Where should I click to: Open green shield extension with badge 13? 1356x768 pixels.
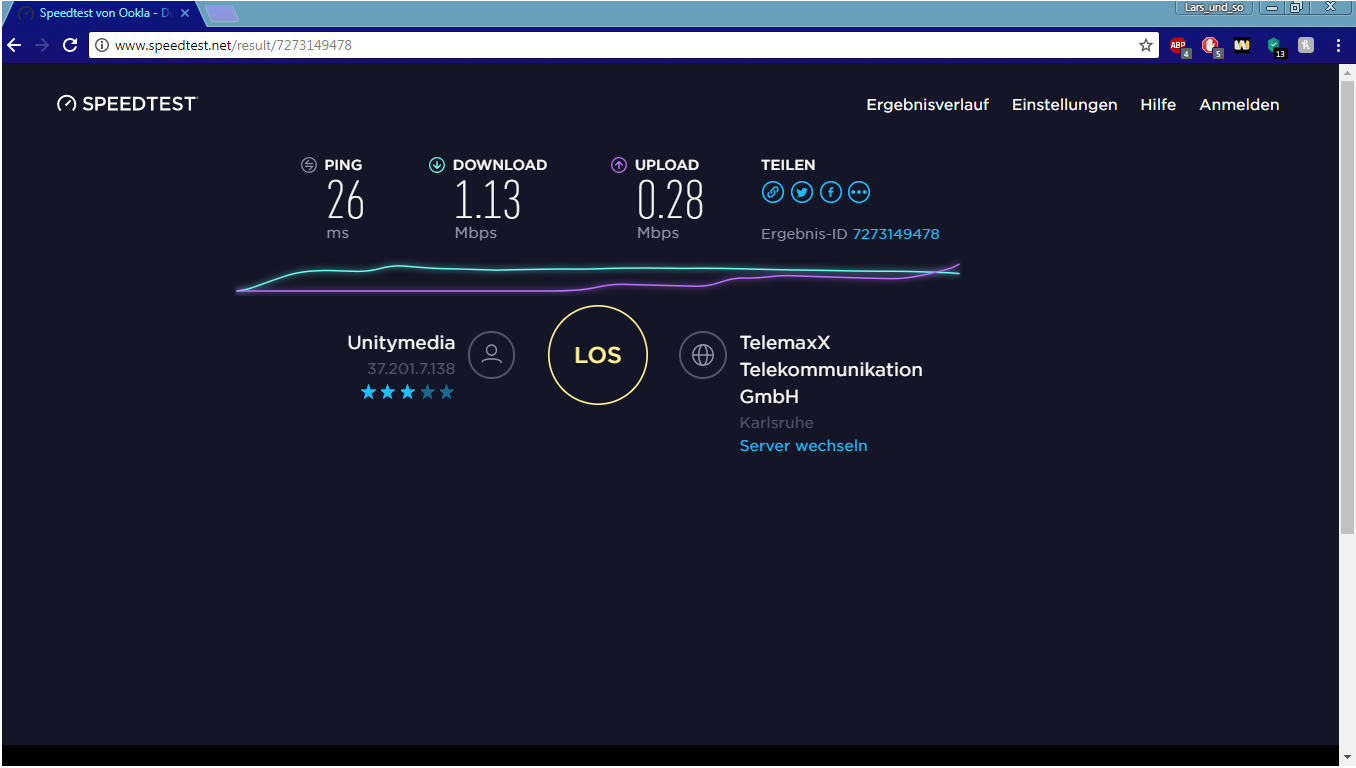pos(1274,45)
